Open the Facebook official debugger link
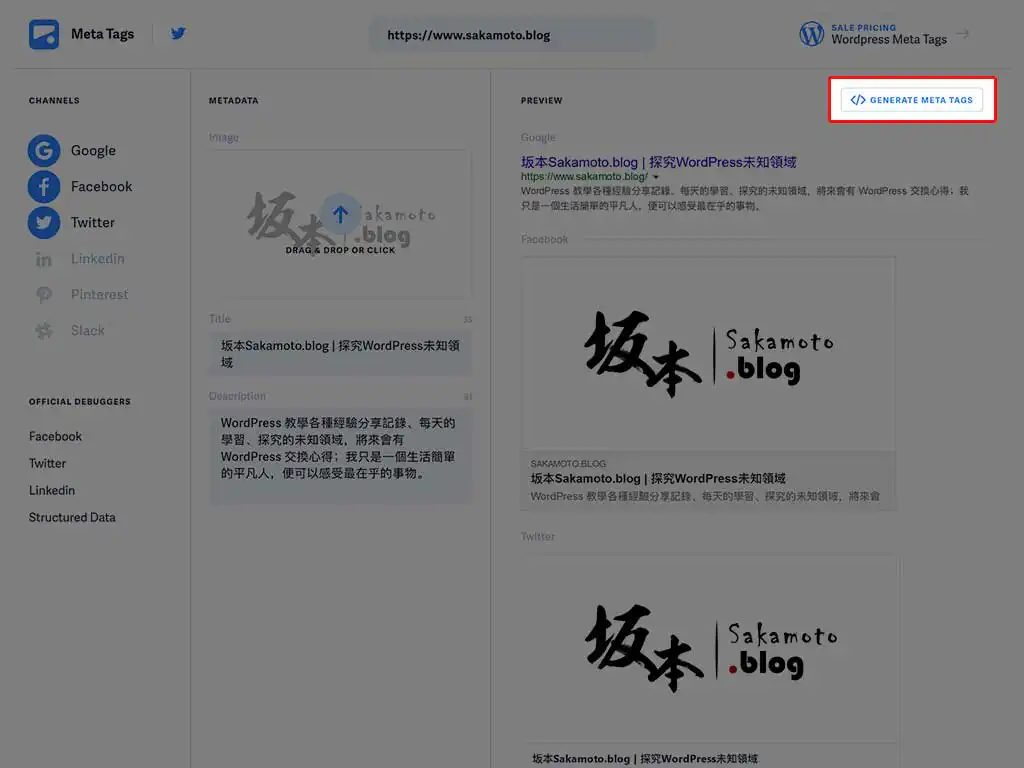 pos(55,437)
